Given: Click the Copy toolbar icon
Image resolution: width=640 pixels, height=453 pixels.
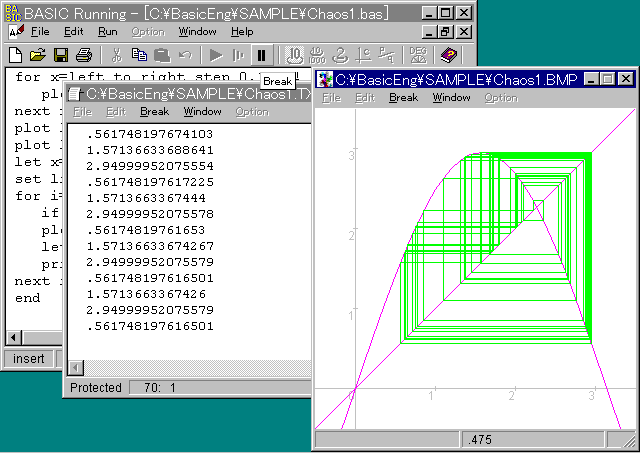Looking at the screenshot, I should click(139, 55).
